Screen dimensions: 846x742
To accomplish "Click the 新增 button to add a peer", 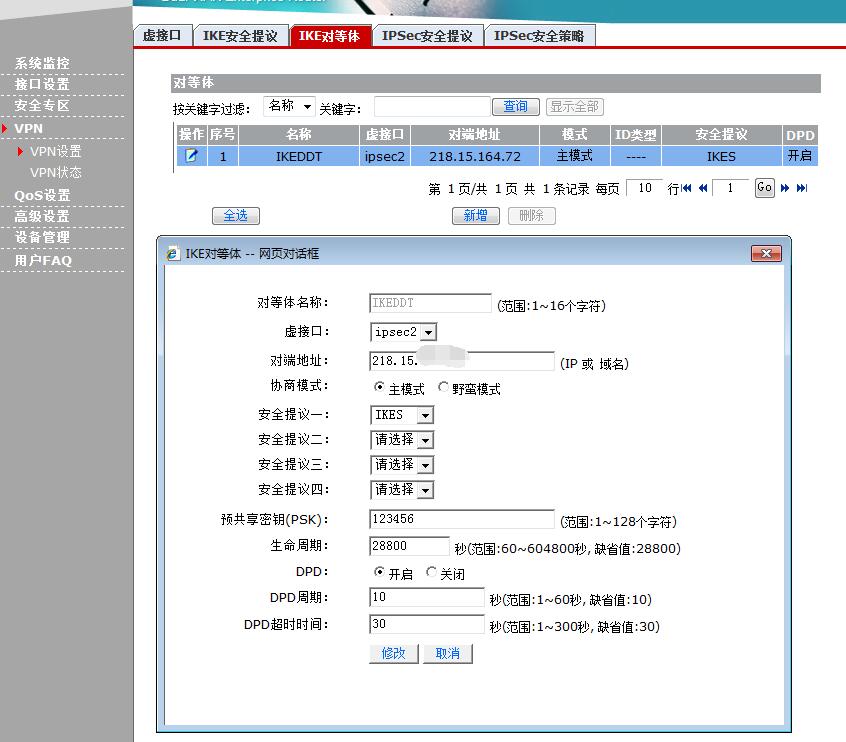I will [475, 215].
